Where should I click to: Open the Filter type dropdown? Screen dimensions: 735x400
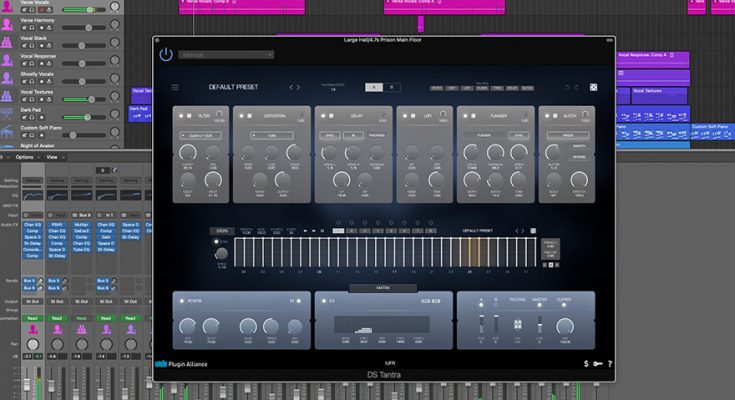coord(202,134)
